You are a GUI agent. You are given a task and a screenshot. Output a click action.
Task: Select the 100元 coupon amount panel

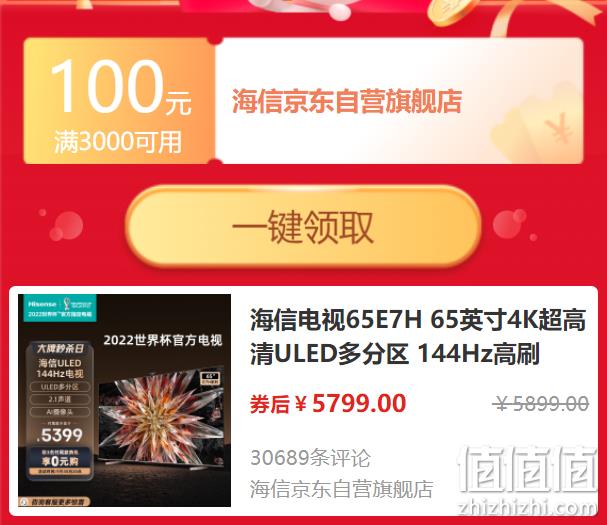[119, 101]
